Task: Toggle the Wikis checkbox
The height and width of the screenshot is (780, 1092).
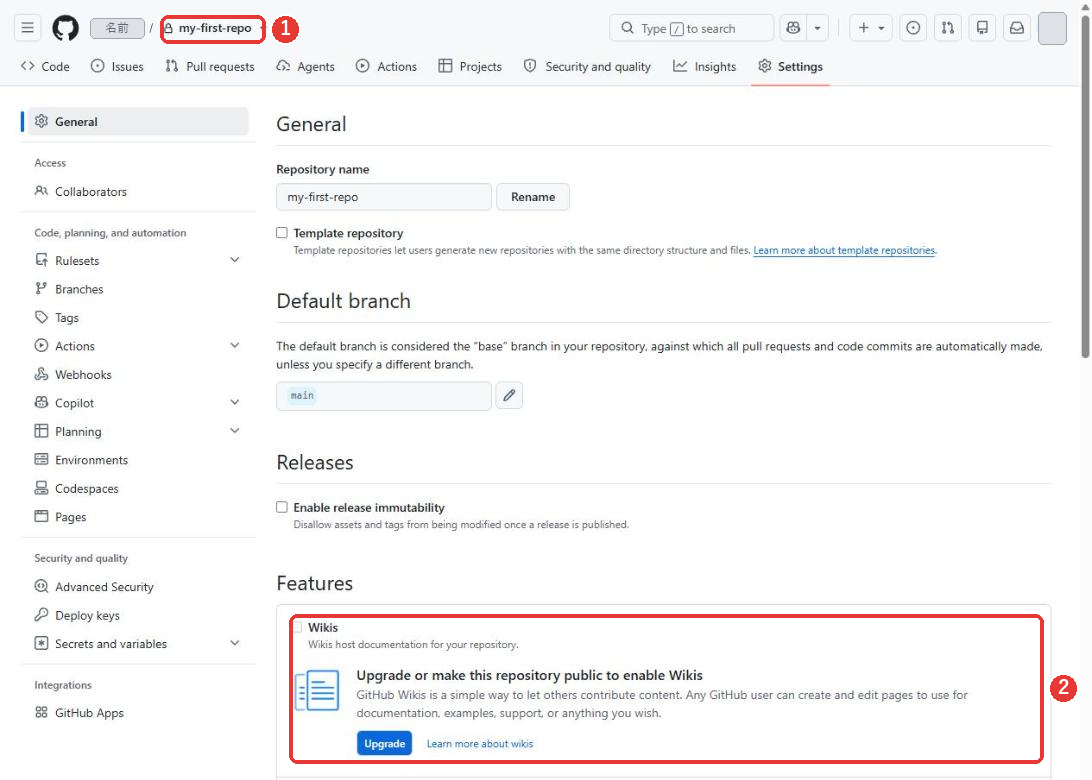Action: pyautogui.click(x=298, y=627)
